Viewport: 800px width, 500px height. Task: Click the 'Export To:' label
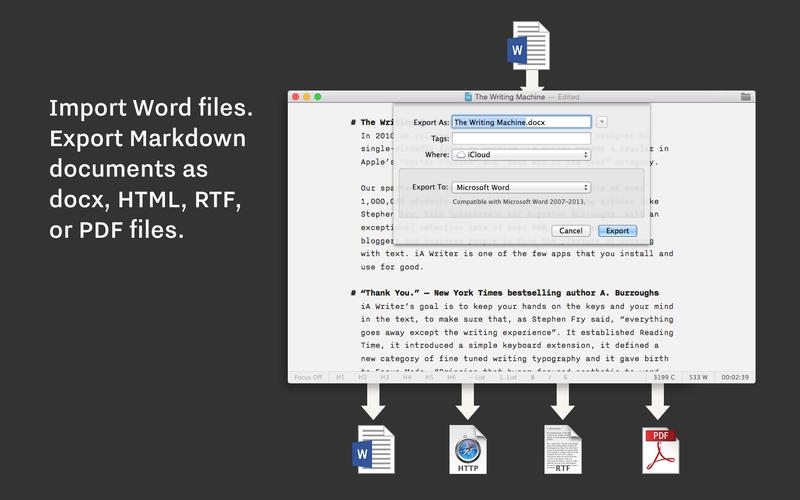430,187
